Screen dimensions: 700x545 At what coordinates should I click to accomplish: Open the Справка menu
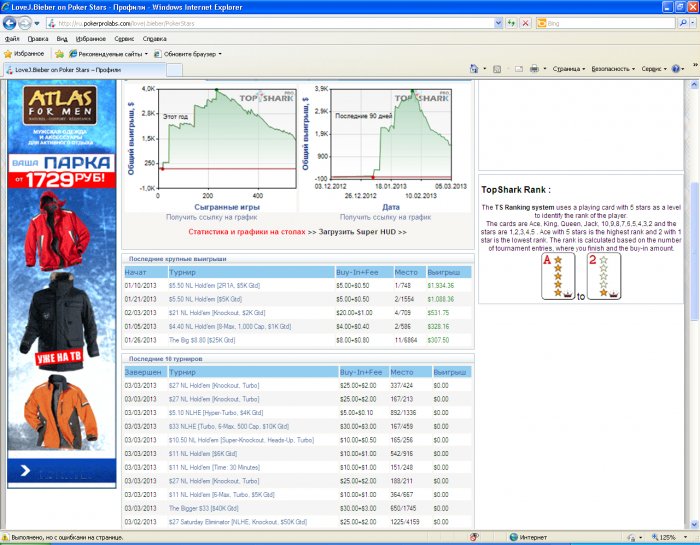(x=154, y=39)
